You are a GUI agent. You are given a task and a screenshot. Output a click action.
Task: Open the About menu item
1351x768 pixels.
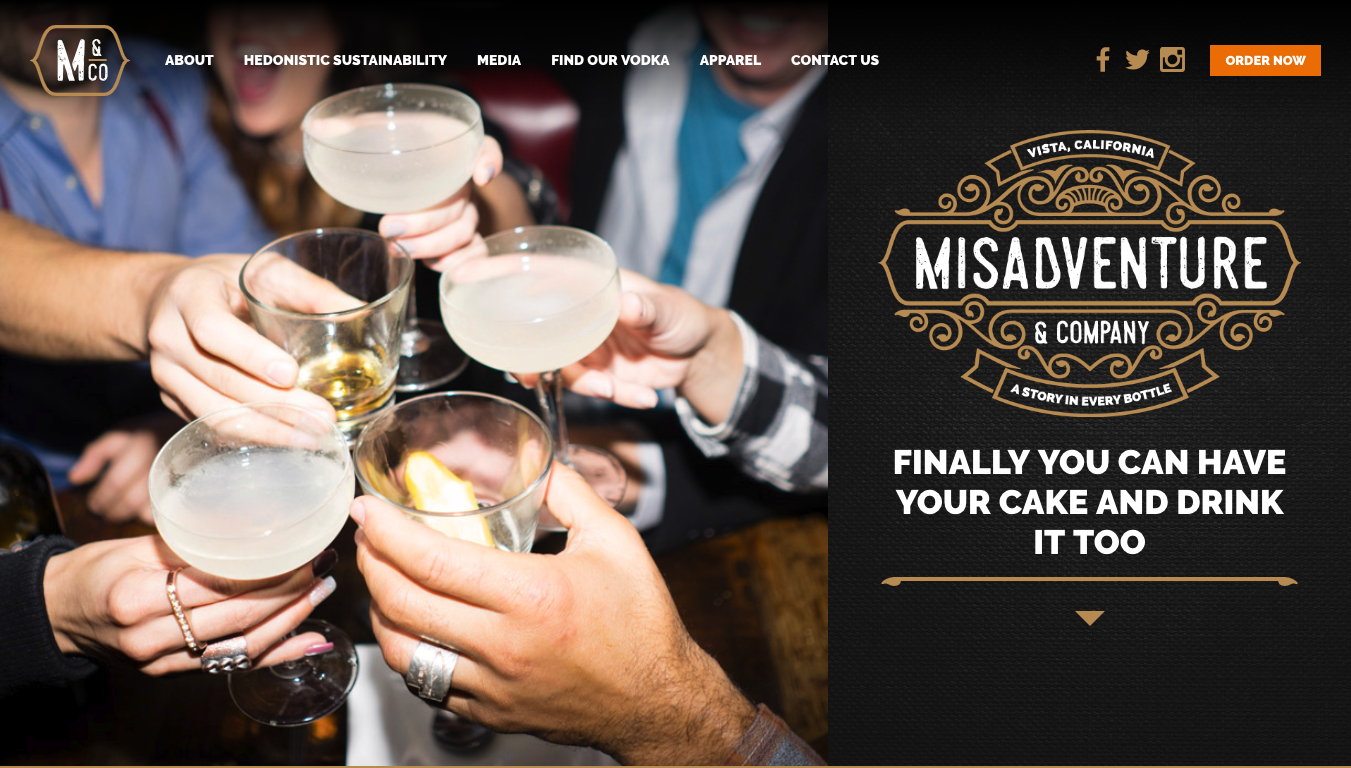coord(189,60)
